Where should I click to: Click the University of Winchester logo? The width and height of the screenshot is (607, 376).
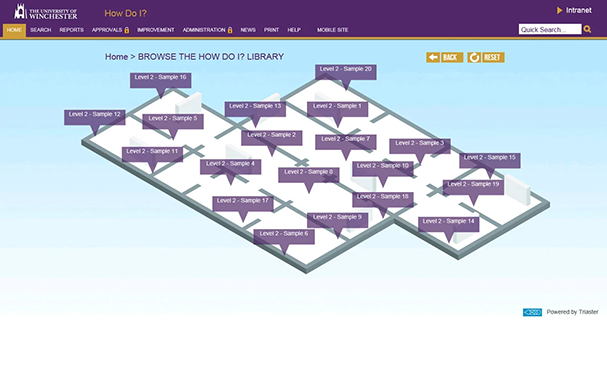tap(46, 12)
